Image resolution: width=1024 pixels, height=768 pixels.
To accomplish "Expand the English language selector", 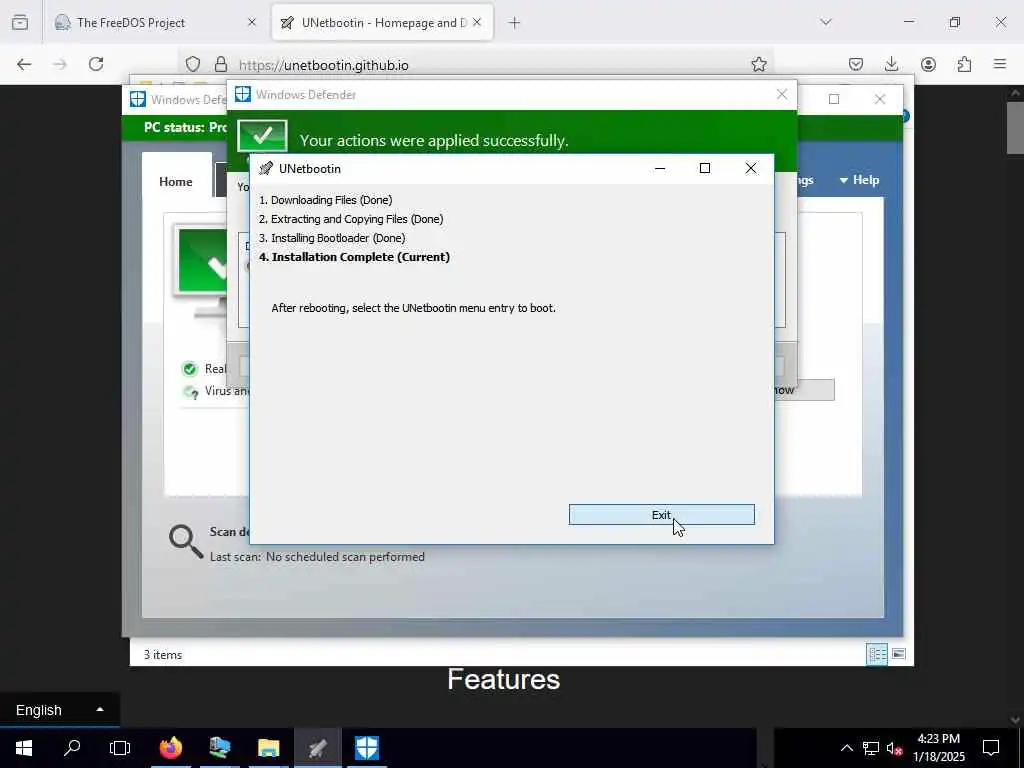I will (59, 710).
